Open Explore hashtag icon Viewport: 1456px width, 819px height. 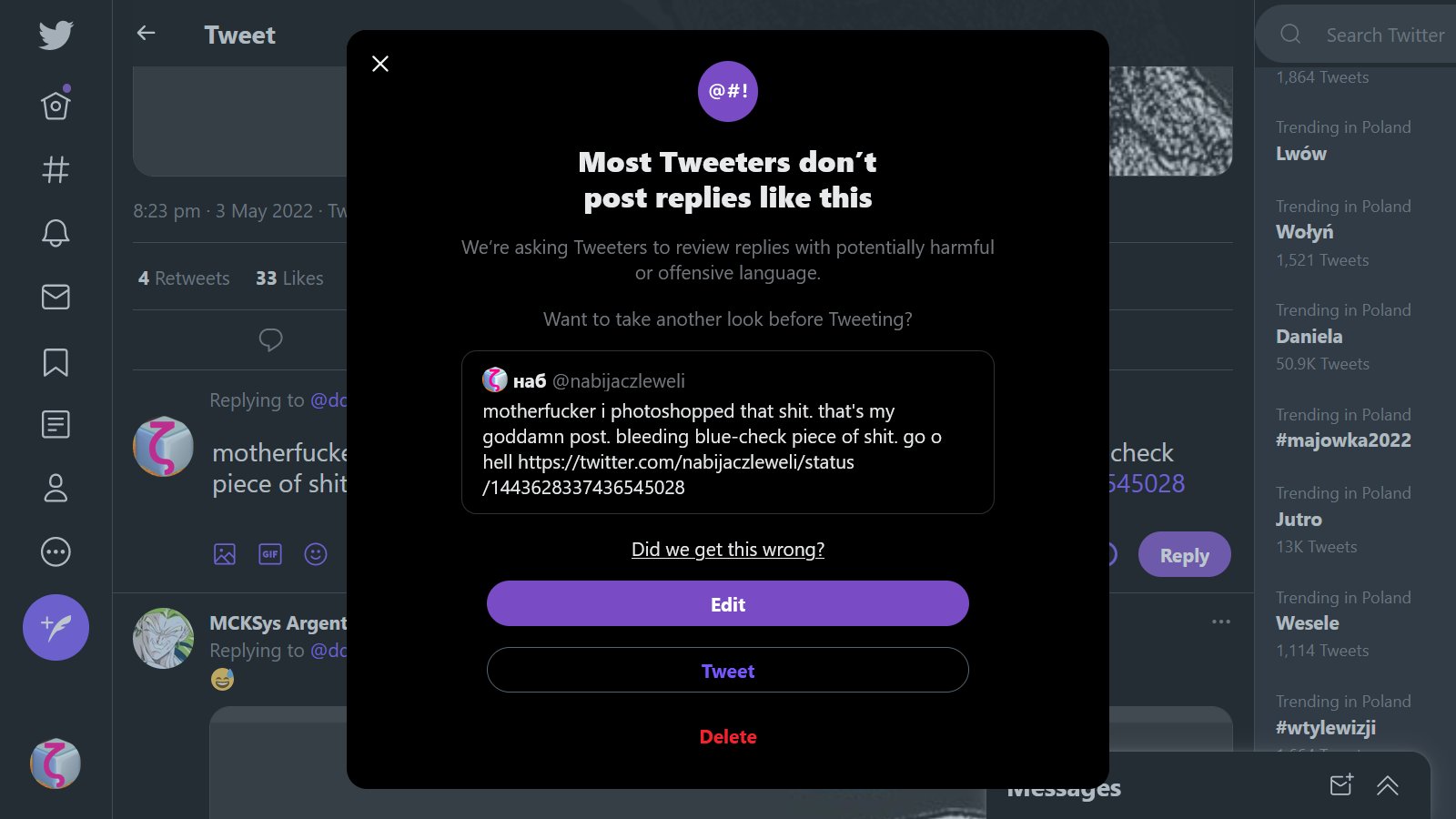pyautogui.click(x=56, y=169)
